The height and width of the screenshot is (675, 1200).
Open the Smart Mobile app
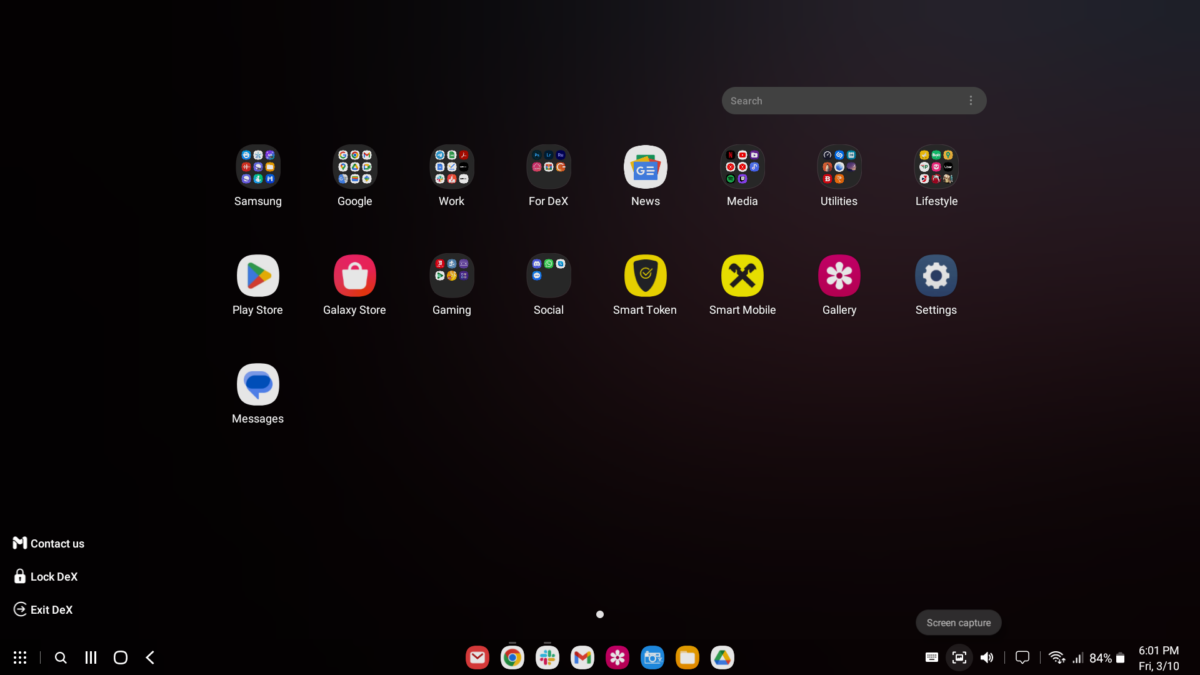(742, 276)
